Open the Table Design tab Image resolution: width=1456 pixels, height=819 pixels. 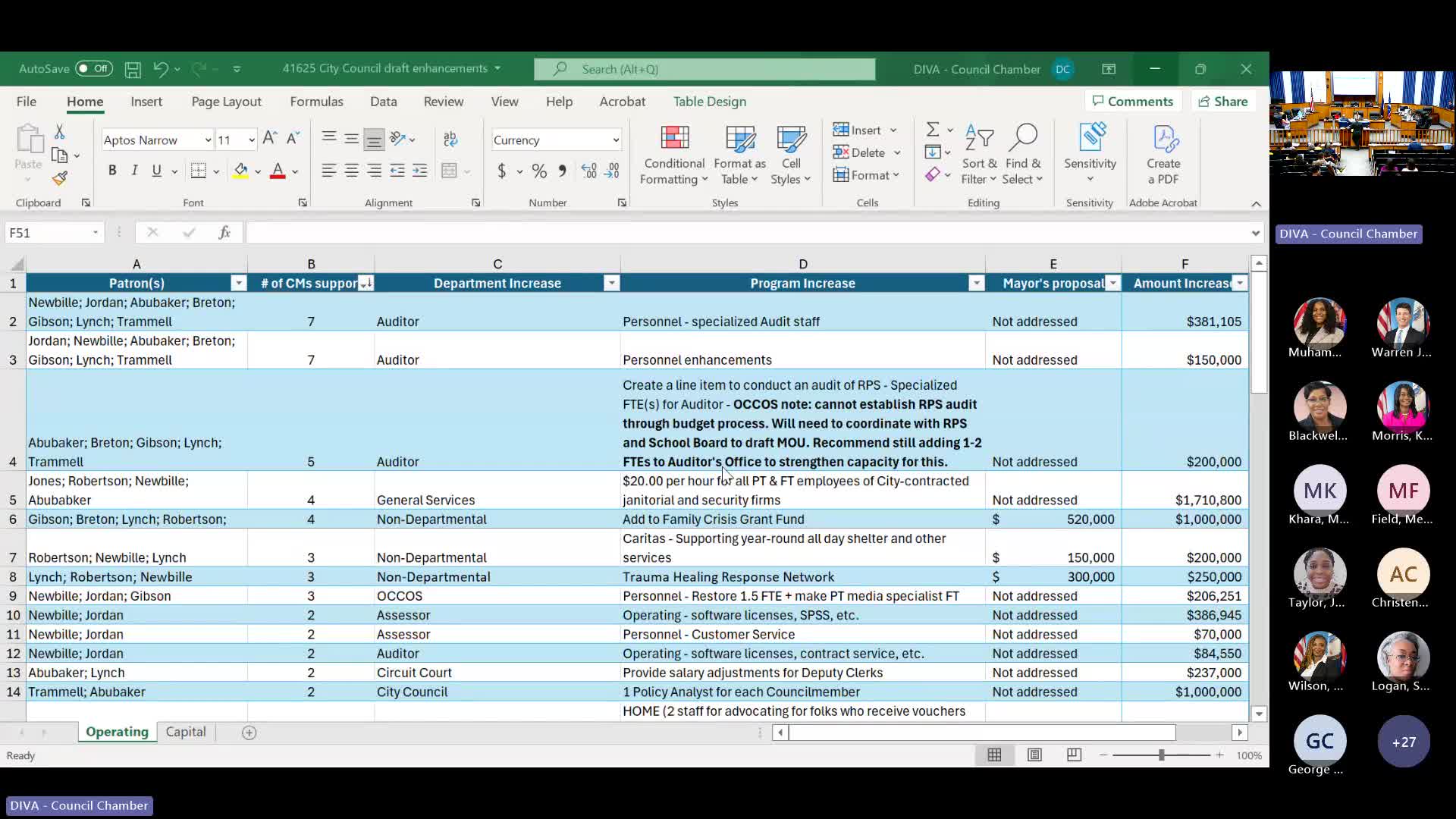click(710, 102)
